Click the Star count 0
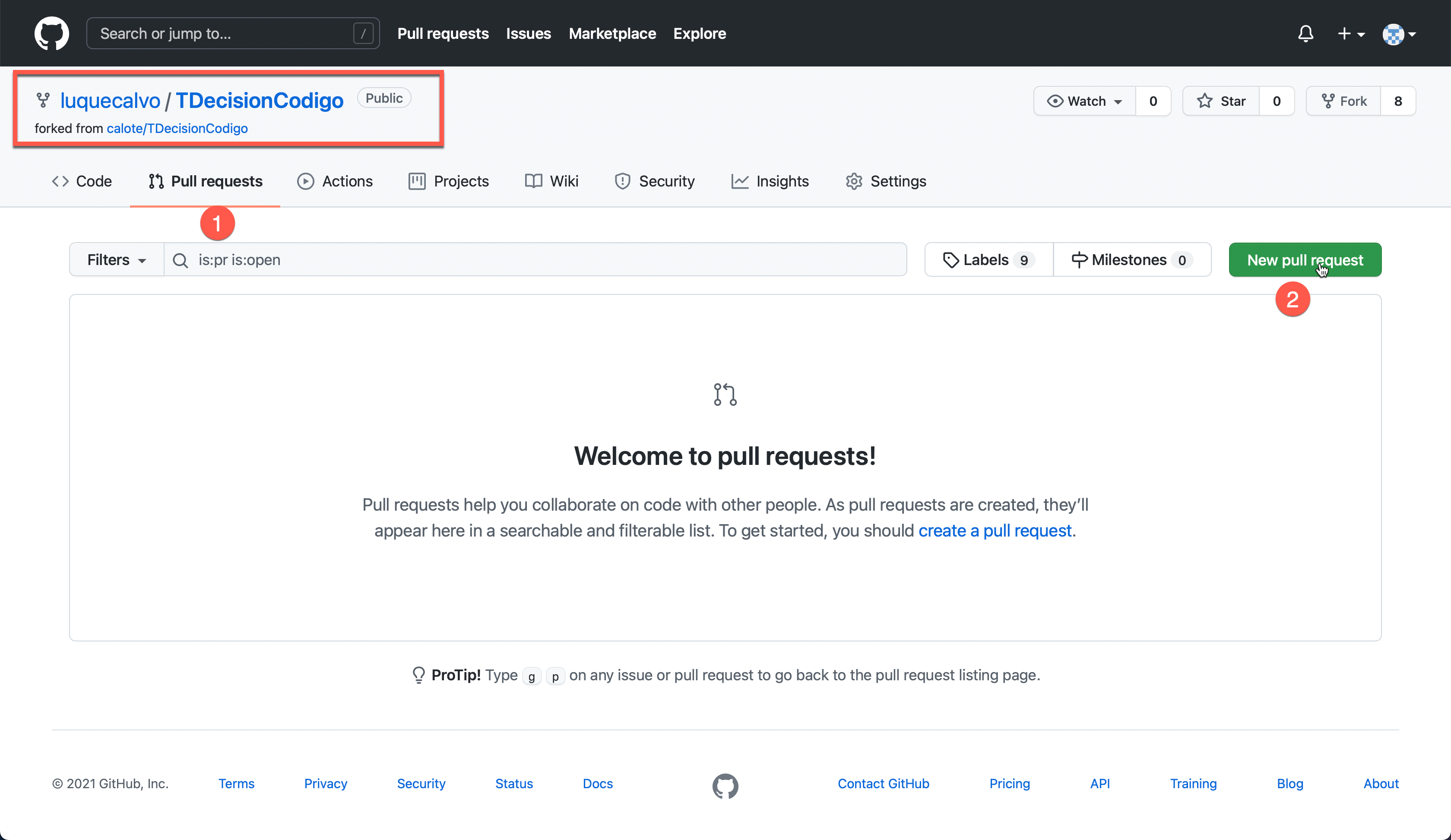Image resolution: width=1451 pixels, height=840 pixels. [x=1277, y=101]
